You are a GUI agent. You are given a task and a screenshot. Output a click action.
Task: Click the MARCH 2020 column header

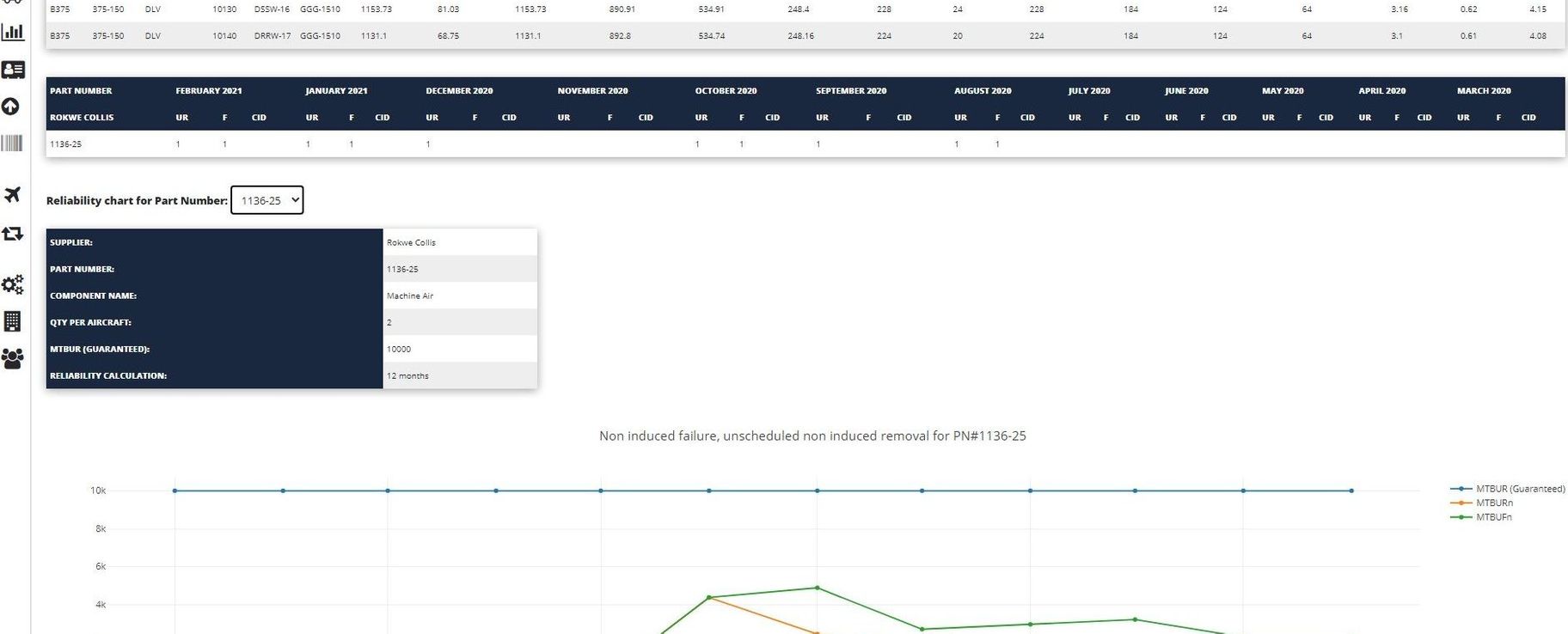(1484, 91)
